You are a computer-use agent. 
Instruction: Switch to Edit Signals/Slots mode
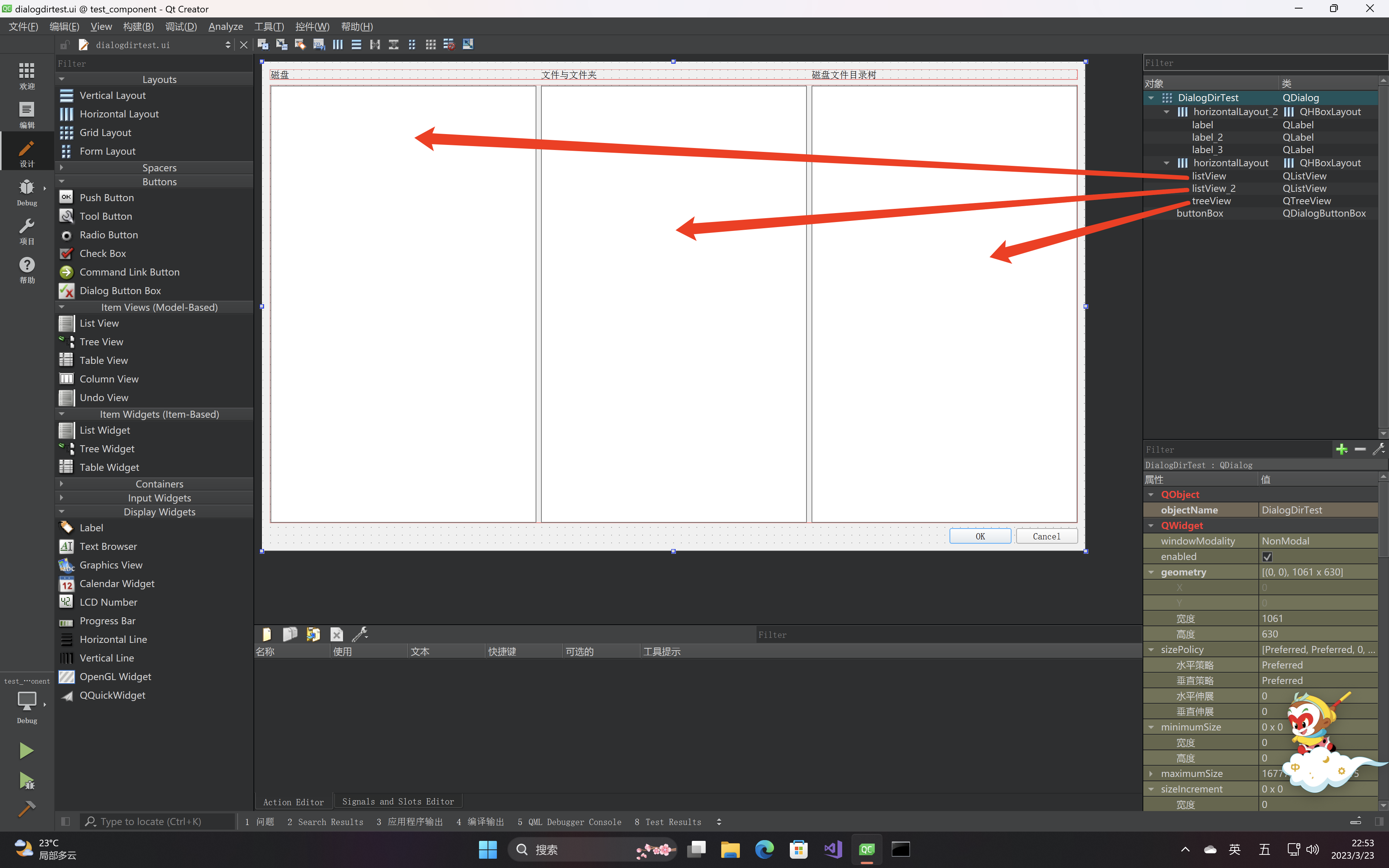(x=281, y=44)
